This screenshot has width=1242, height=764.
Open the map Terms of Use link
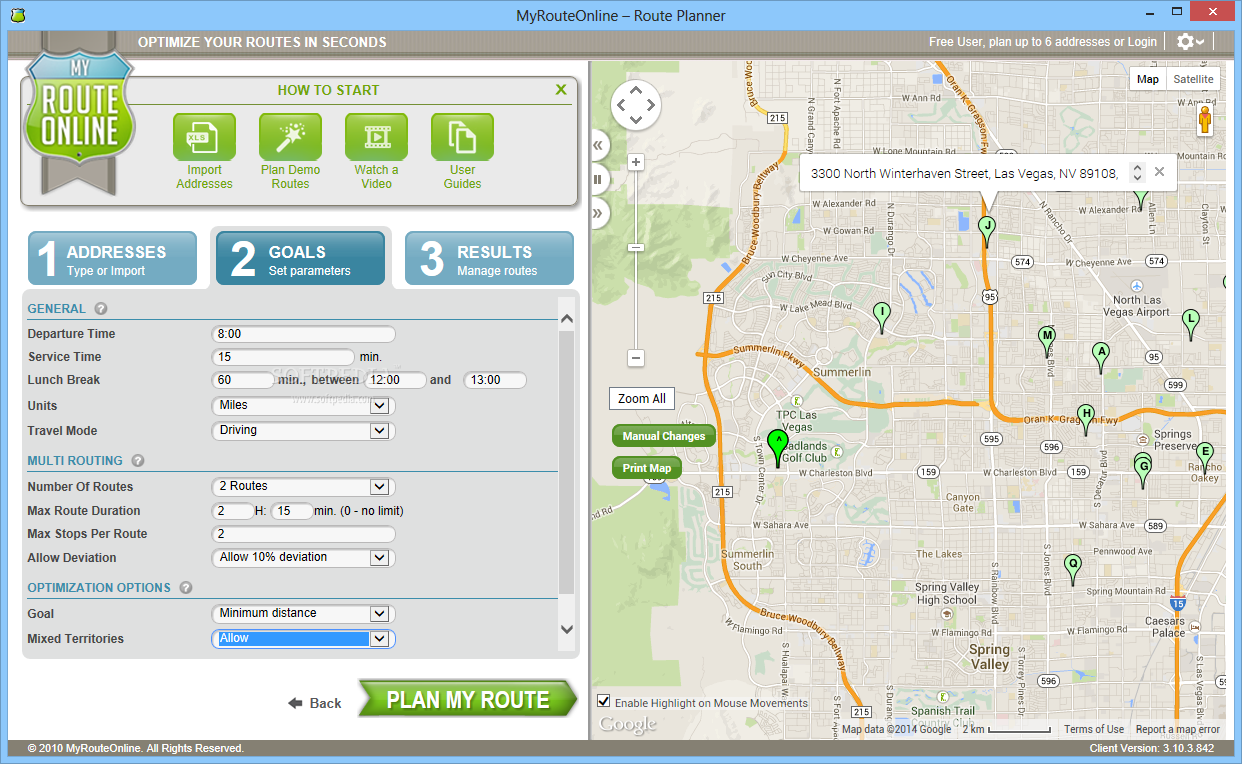click(1094, 730)
